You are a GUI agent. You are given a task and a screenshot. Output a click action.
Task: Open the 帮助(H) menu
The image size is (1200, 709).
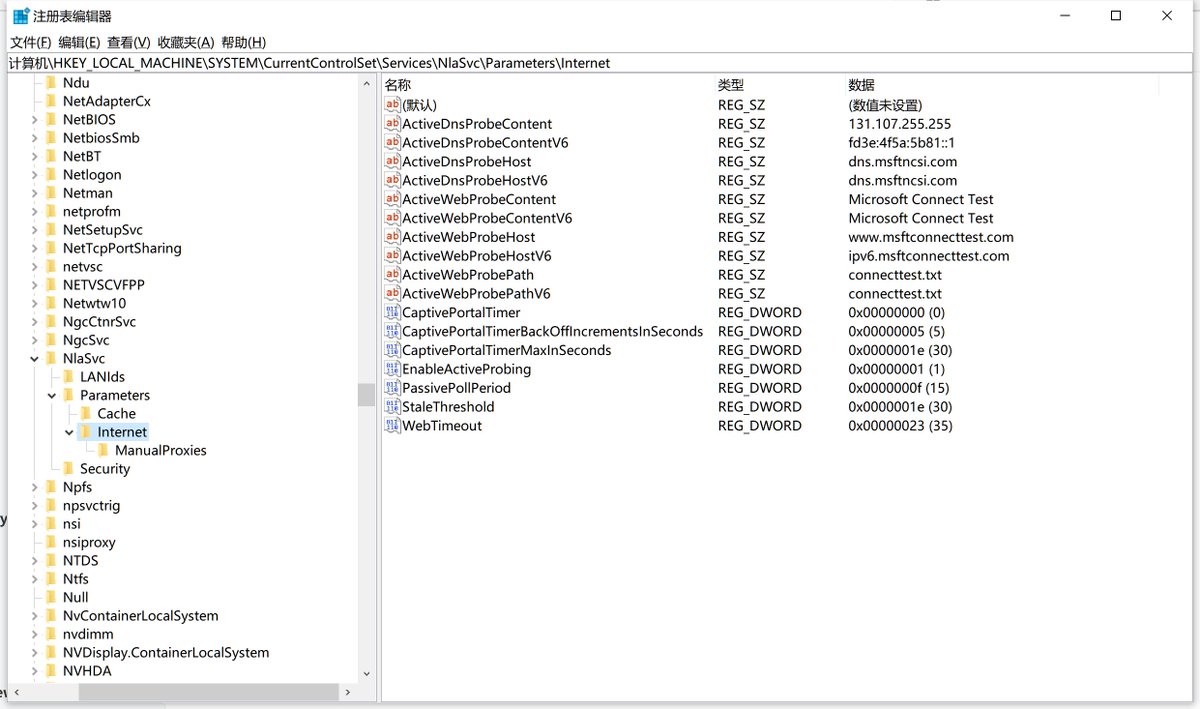point(243,42)
